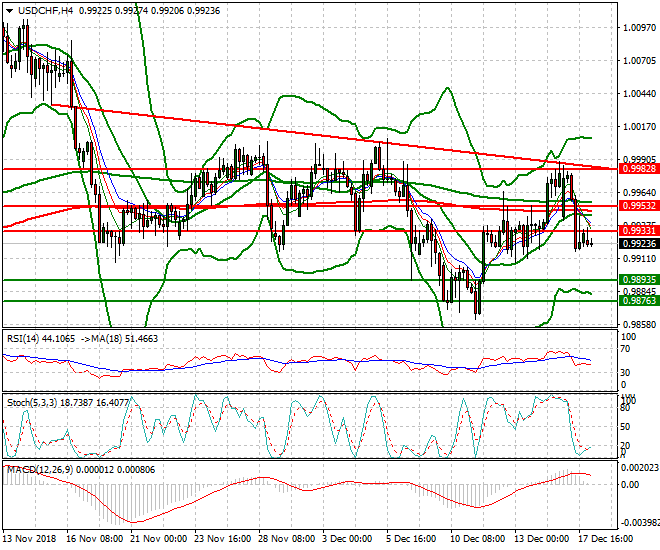The image size is (660, 550).
Task: Click the 10 Dec 08:00 time label
Action: coord(478,539)
